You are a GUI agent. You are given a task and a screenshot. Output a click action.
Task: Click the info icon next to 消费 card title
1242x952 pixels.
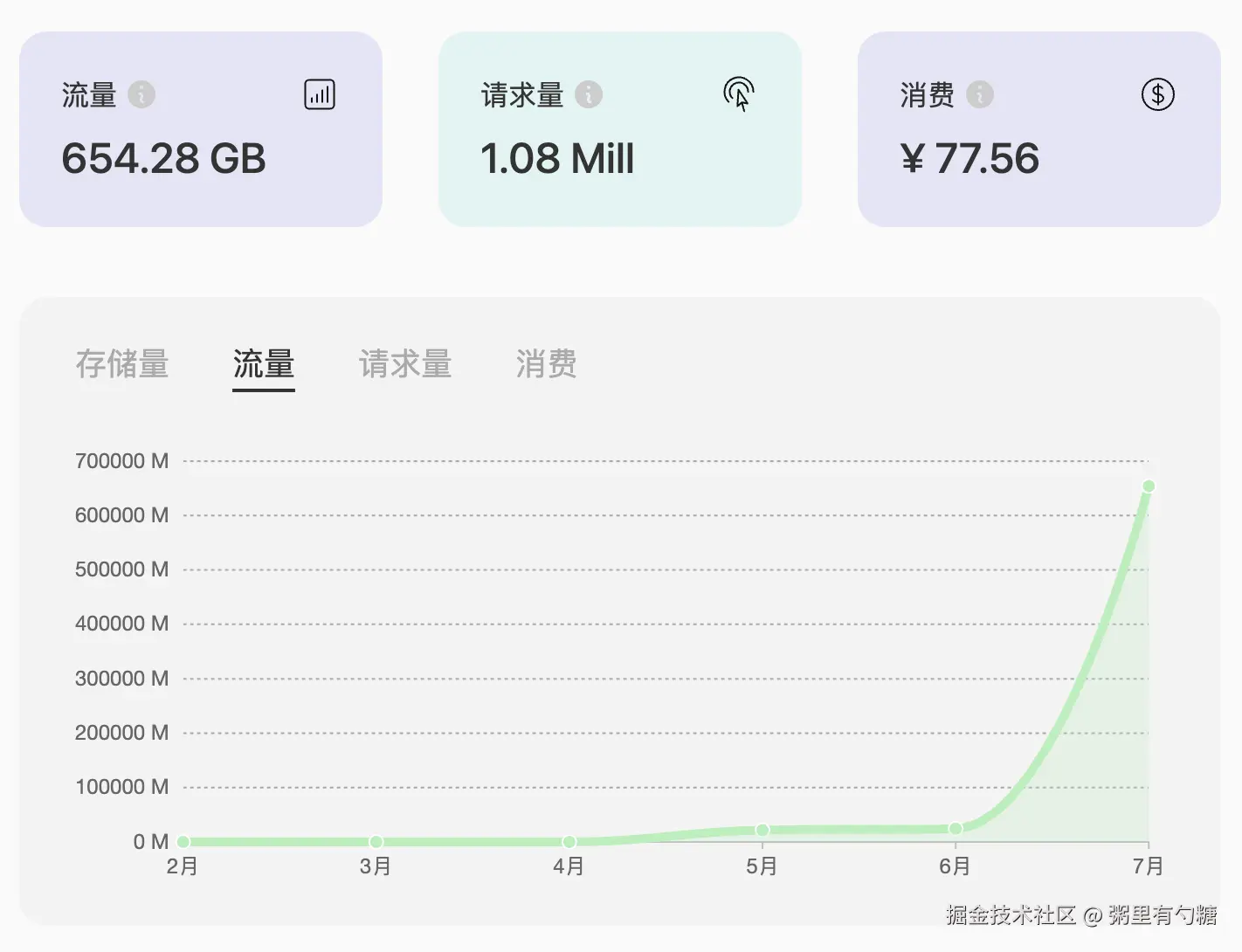coord(980,94)
